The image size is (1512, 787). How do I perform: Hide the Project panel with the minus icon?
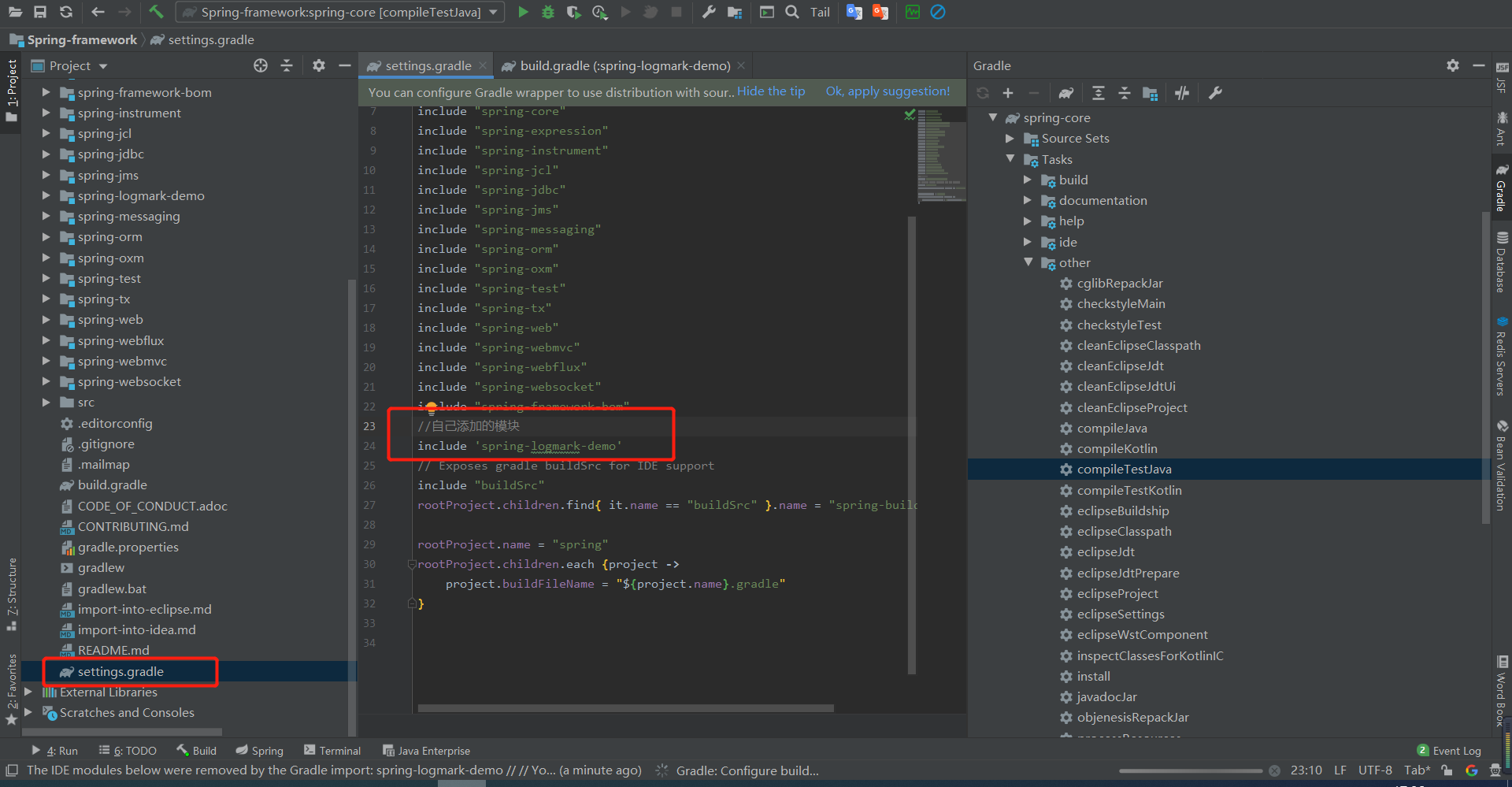pos(344,65)
